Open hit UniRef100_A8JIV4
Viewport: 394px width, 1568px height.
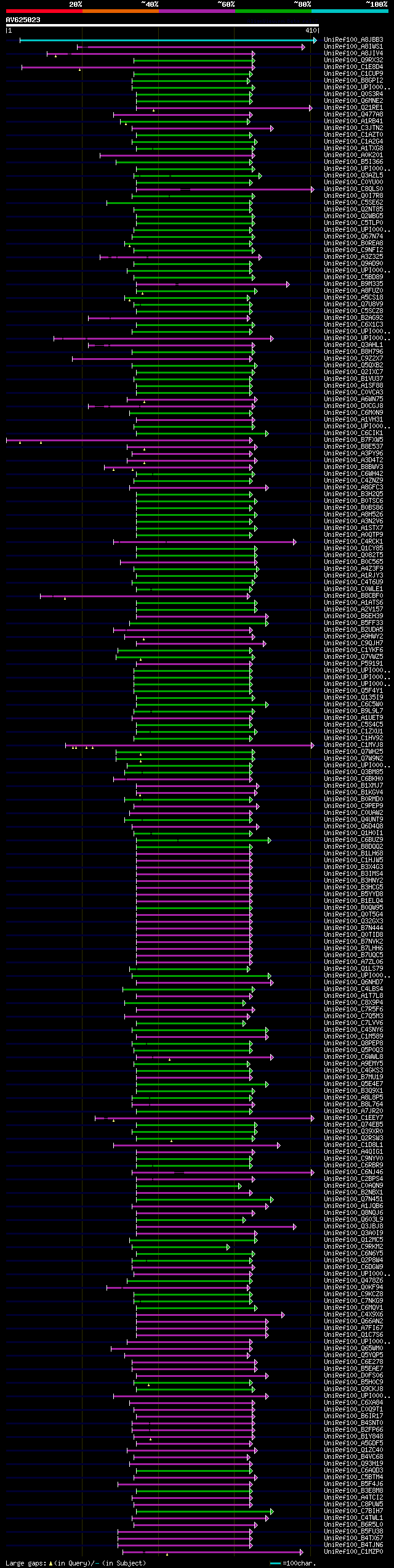(x=353, y=54)
